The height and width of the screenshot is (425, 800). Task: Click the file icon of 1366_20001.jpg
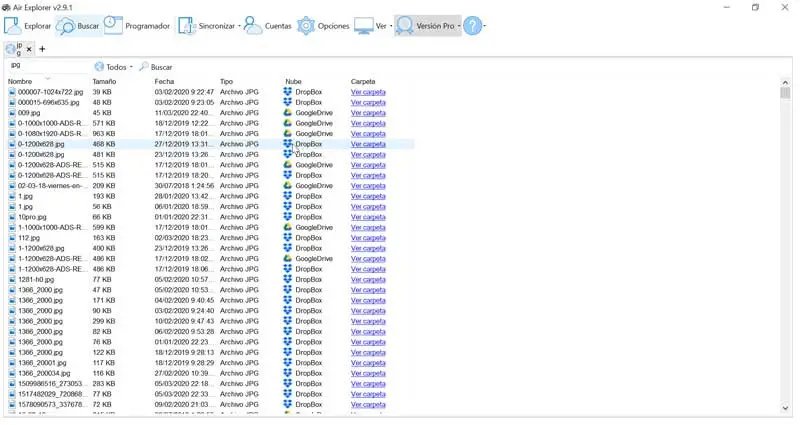[12, 363]
